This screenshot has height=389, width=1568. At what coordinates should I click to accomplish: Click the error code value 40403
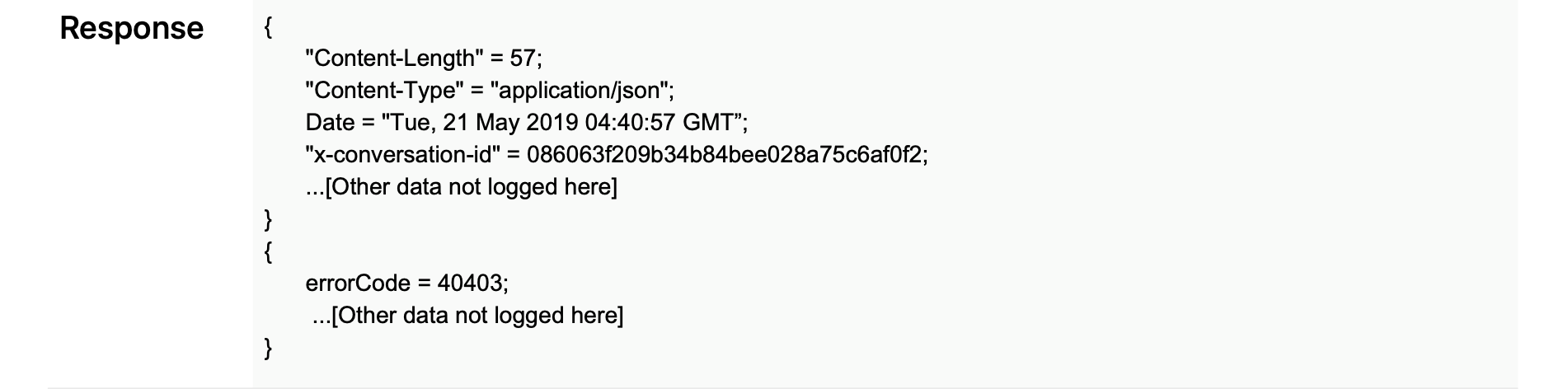coord(470,284)
